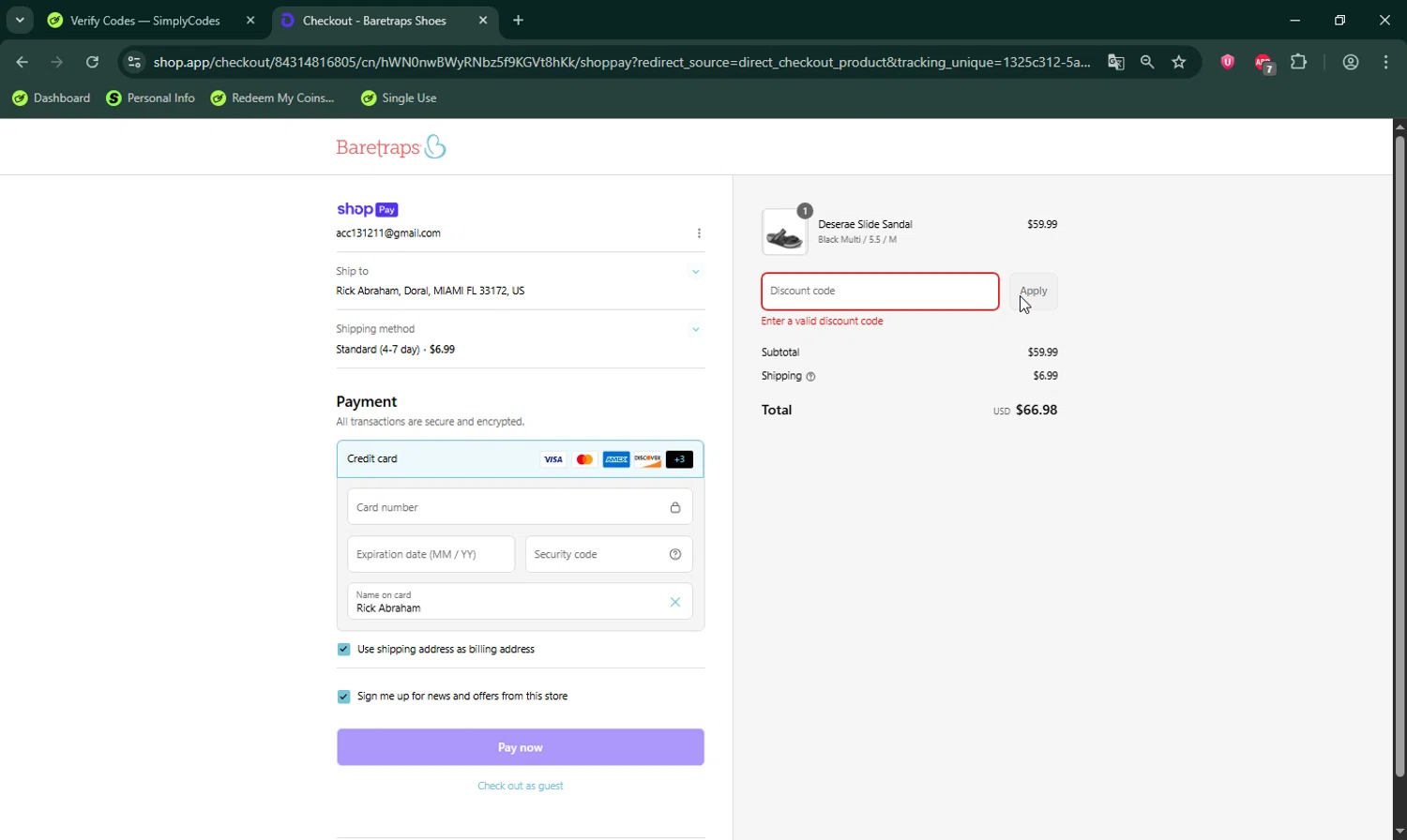Open the site information icon in address bar
This screenshot has height=840, width=1407.
(x=134, y=62)
